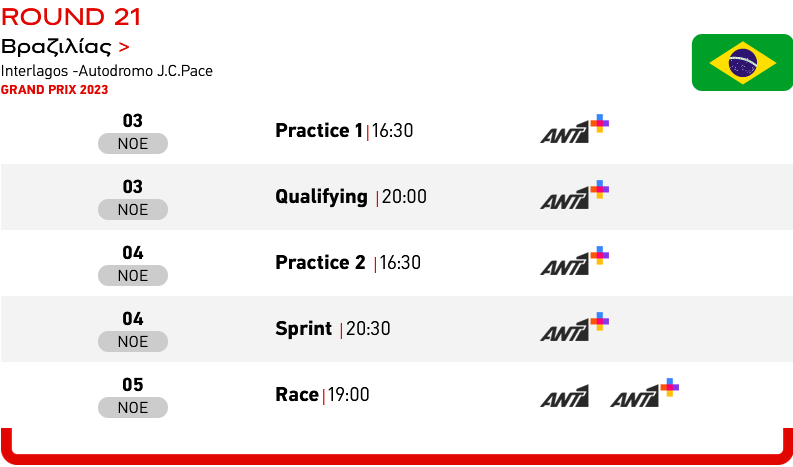Click the NOE badge for Practice 1
The width and height of the screenshot is (793, 467).
pyautogui.click(x=133, y=144)
